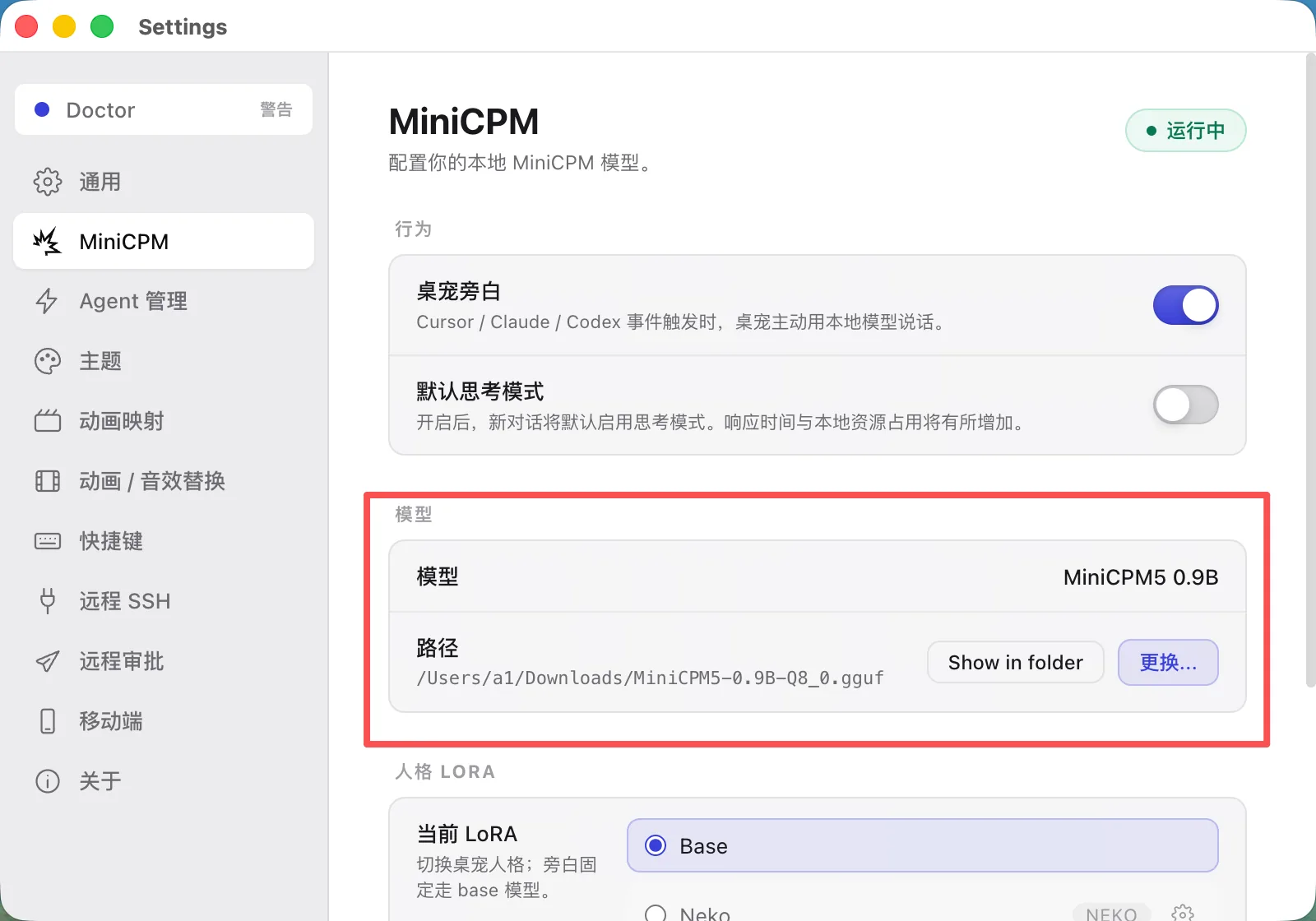Open the Agent 管理 section
Viewport: 1316px width, 921px height.
click(x=164, y=301)
